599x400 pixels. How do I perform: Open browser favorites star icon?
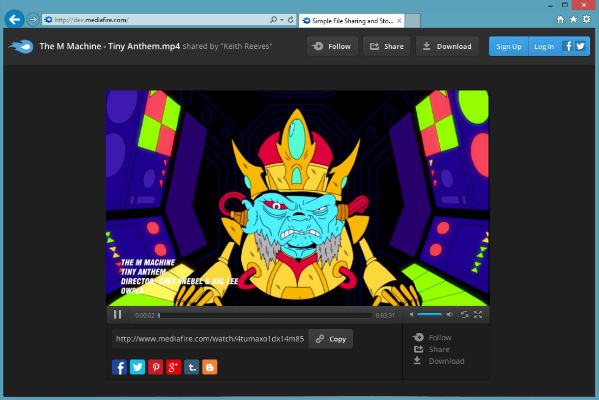[x=573, y=19]
